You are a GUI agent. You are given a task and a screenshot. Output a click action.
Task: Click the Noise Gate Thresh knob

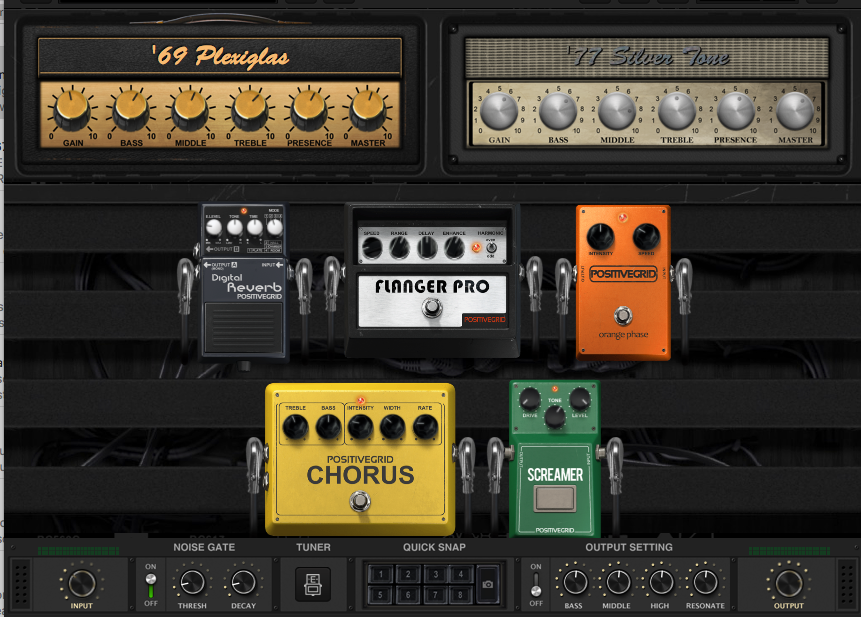click(x=192, y=582)
